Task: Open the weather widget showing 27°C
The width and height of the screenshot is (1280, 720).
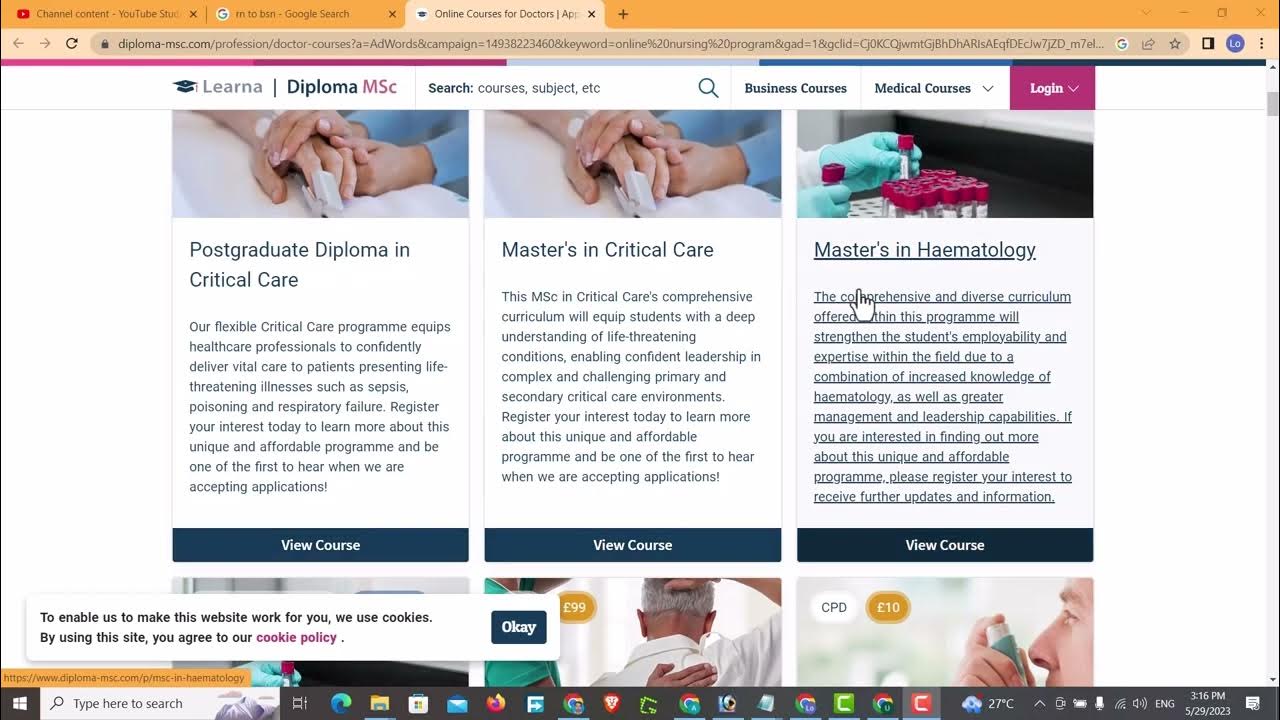Action: tap(988, 703)
